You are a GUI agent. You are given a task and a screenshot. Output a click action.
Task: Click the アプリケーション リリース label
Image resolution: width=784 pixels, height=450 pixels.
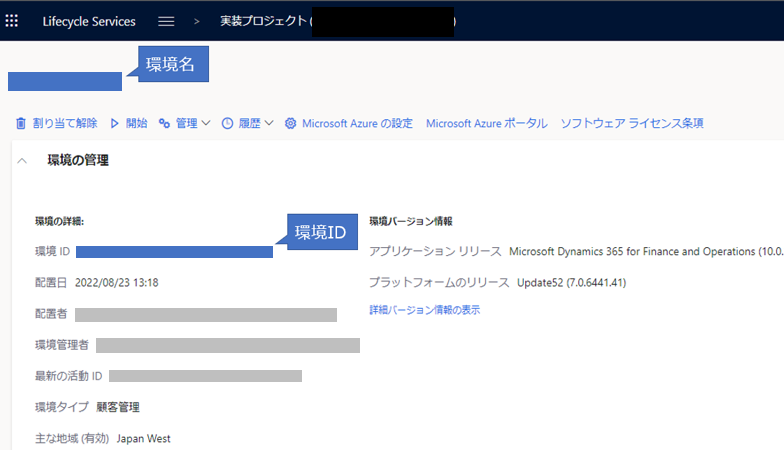coord(435,252)
